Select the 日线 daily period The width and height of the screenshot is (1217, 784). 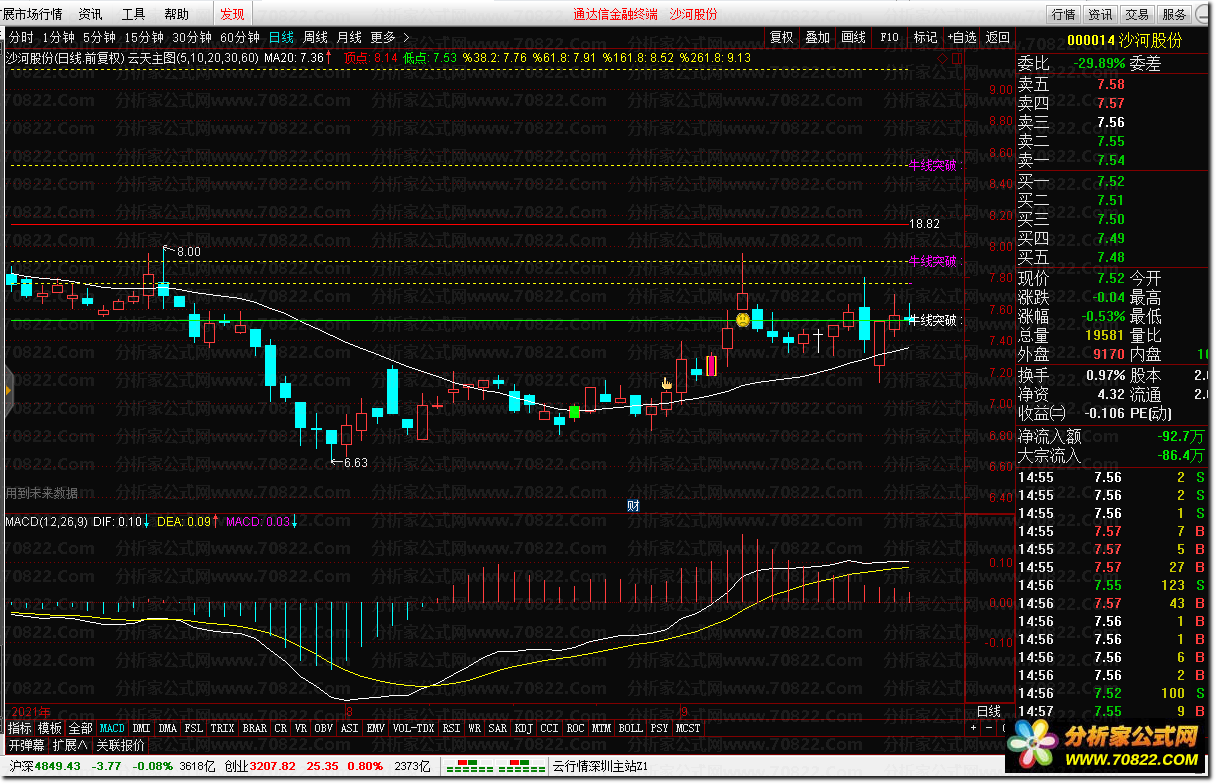281,37
